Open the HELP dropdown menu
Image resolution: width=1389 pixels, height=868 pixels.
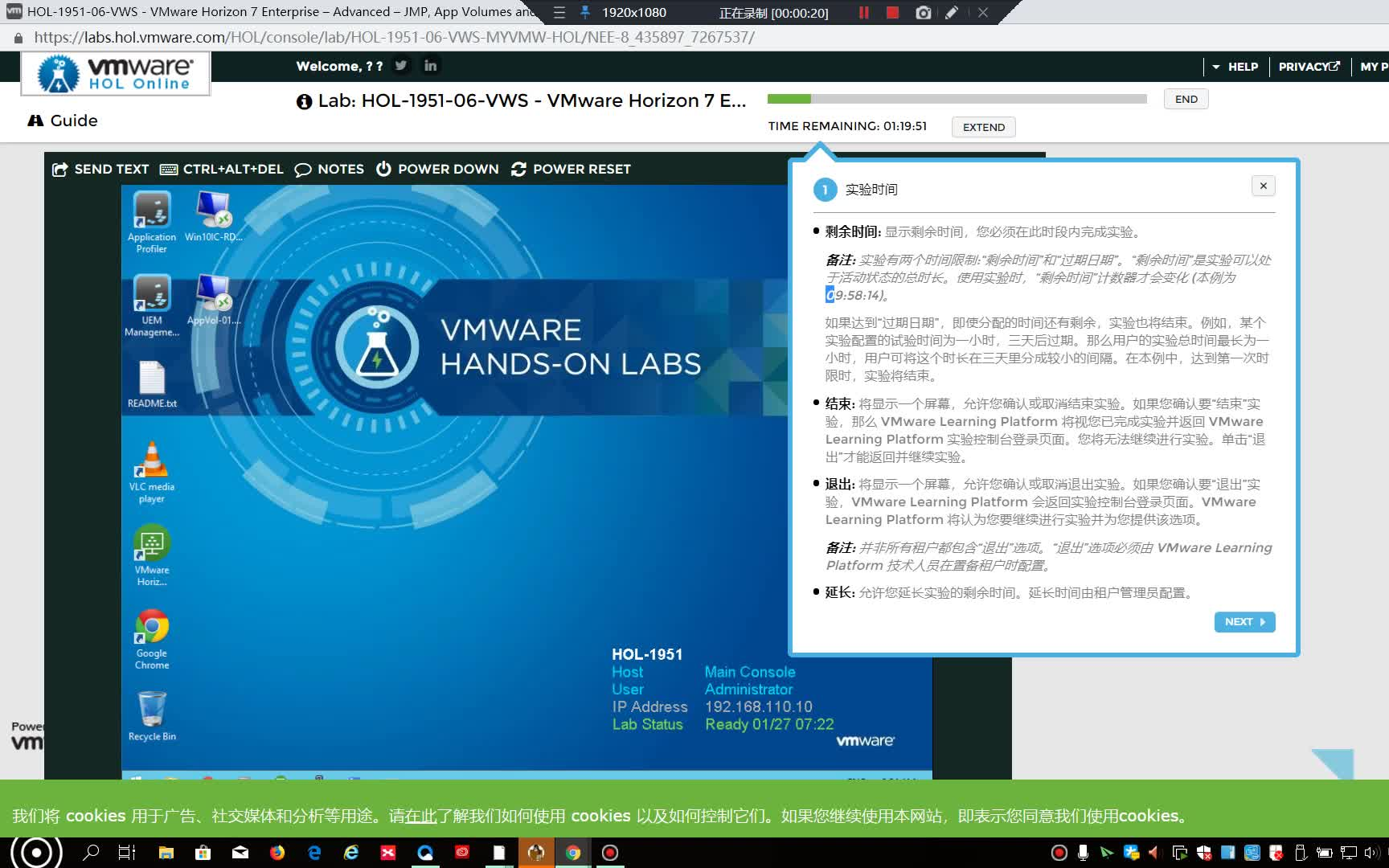1235,67
